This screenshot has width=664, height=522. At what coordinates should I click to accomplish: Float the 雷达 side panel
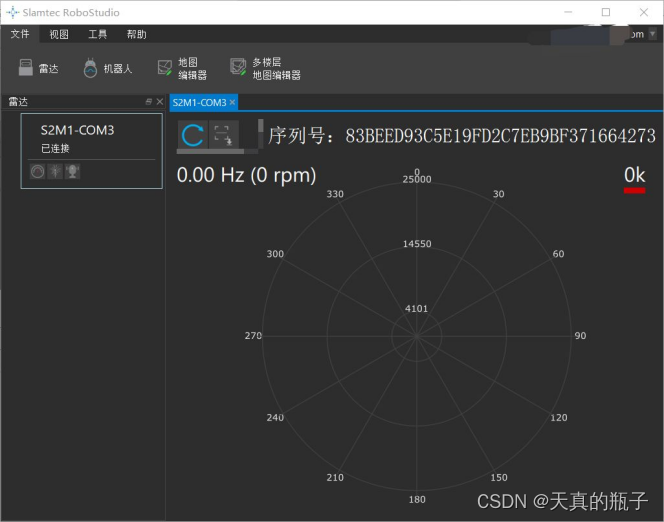pyautogui.click(x=148, y=102)
